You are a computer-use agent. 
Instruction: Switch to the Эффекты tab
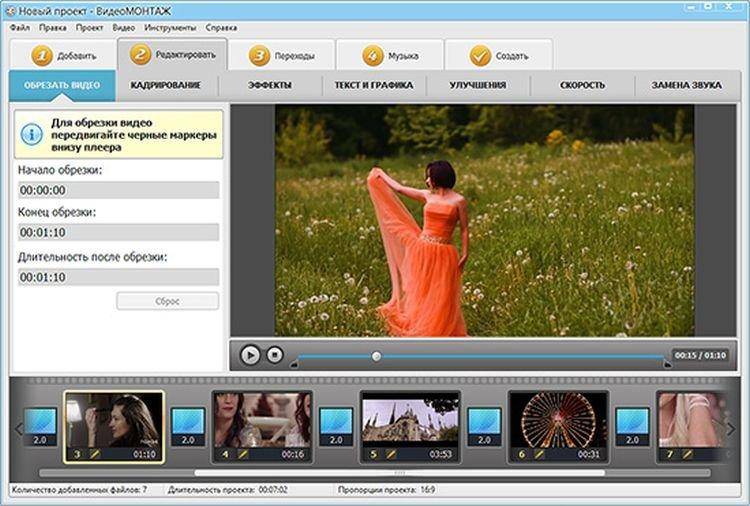[270, 85]
